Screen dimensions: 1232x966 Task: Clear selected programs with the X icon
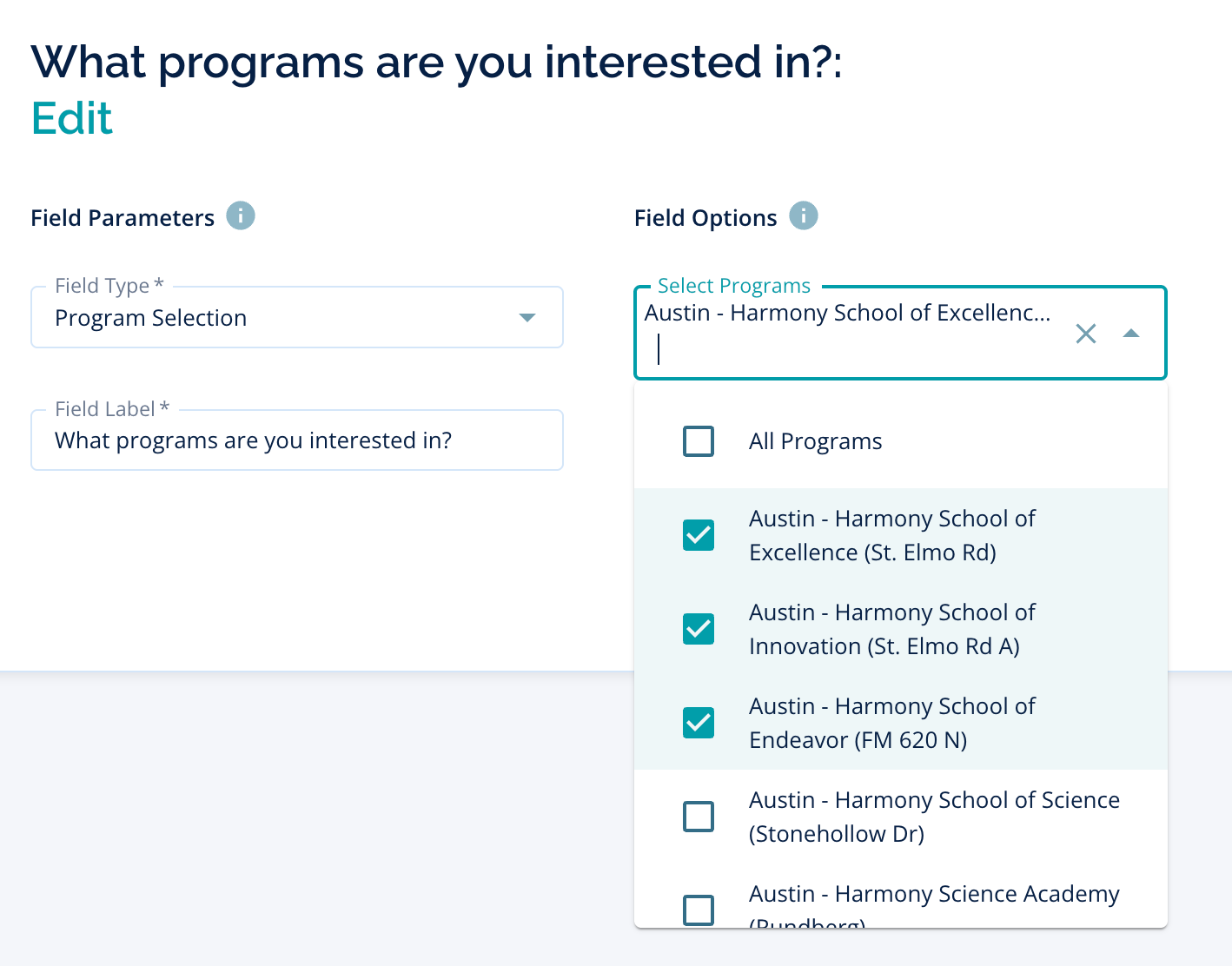point(1085,334)
